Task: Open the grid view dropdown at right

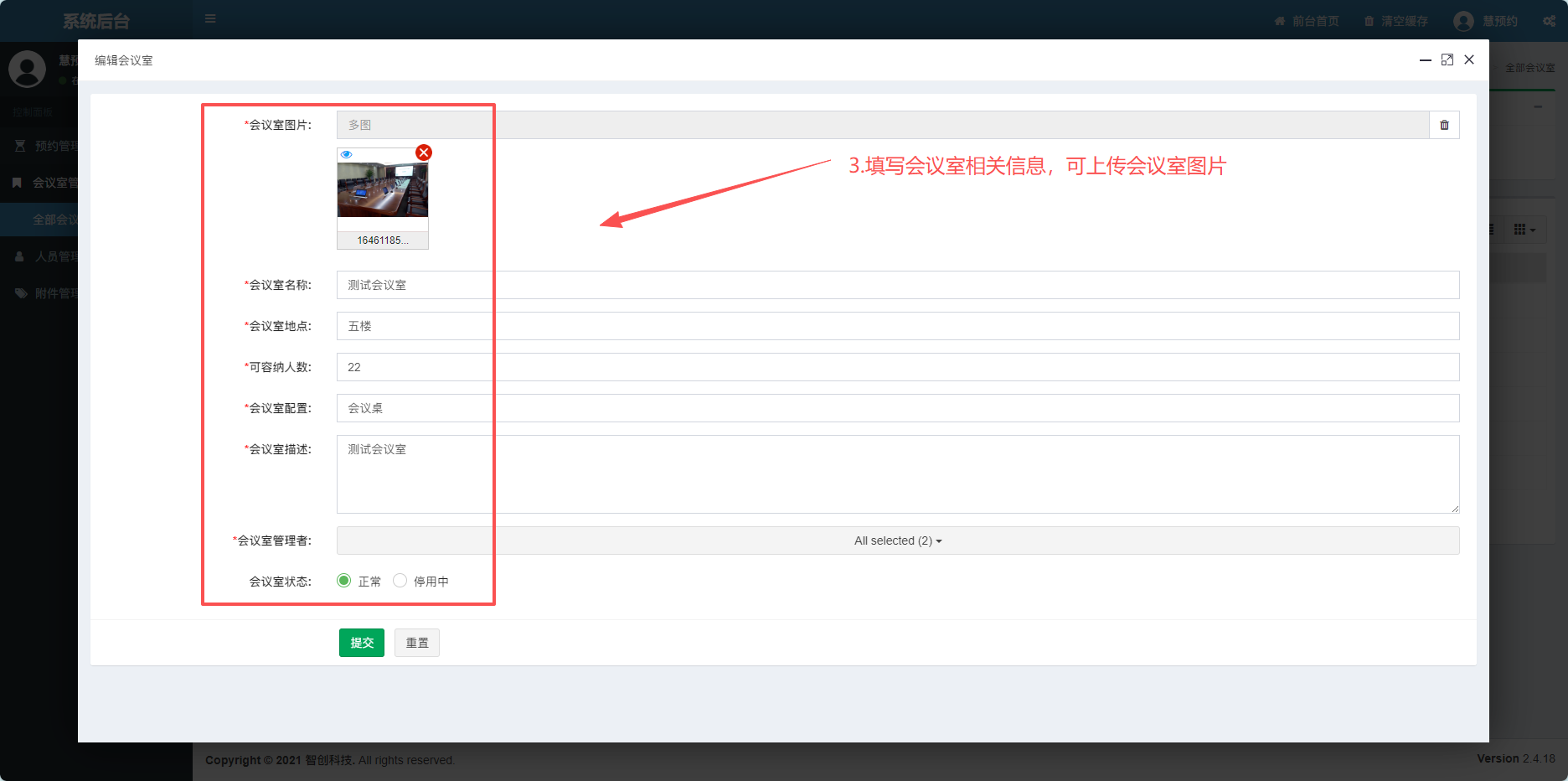Action: click(x=1524, y=230)
